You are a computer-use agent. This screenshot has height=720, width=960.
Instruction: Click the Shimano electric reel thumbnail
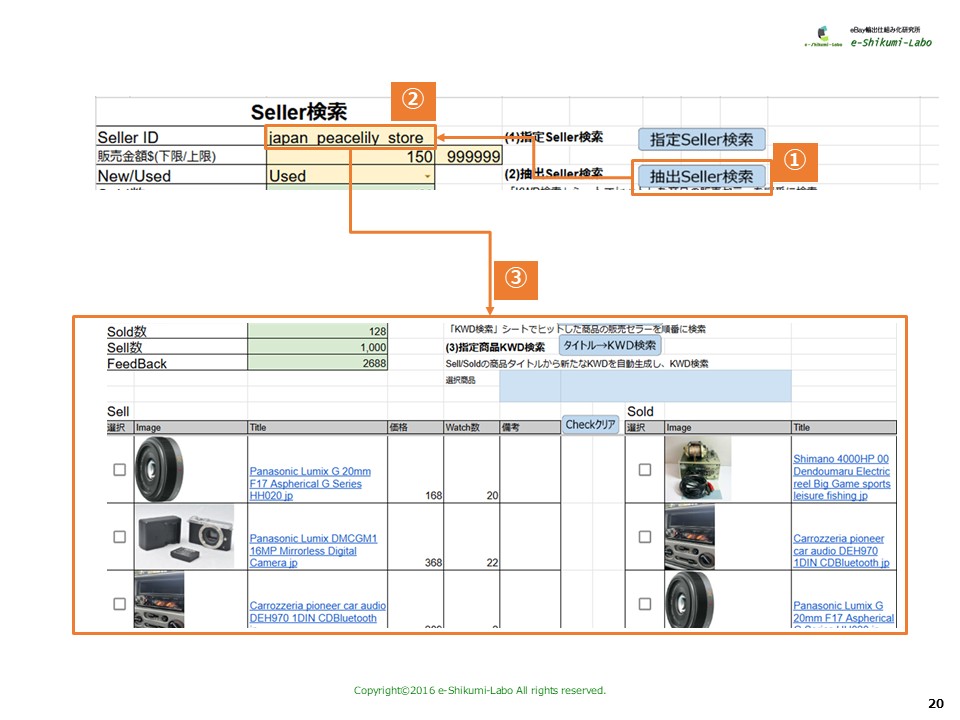(698, 468)
